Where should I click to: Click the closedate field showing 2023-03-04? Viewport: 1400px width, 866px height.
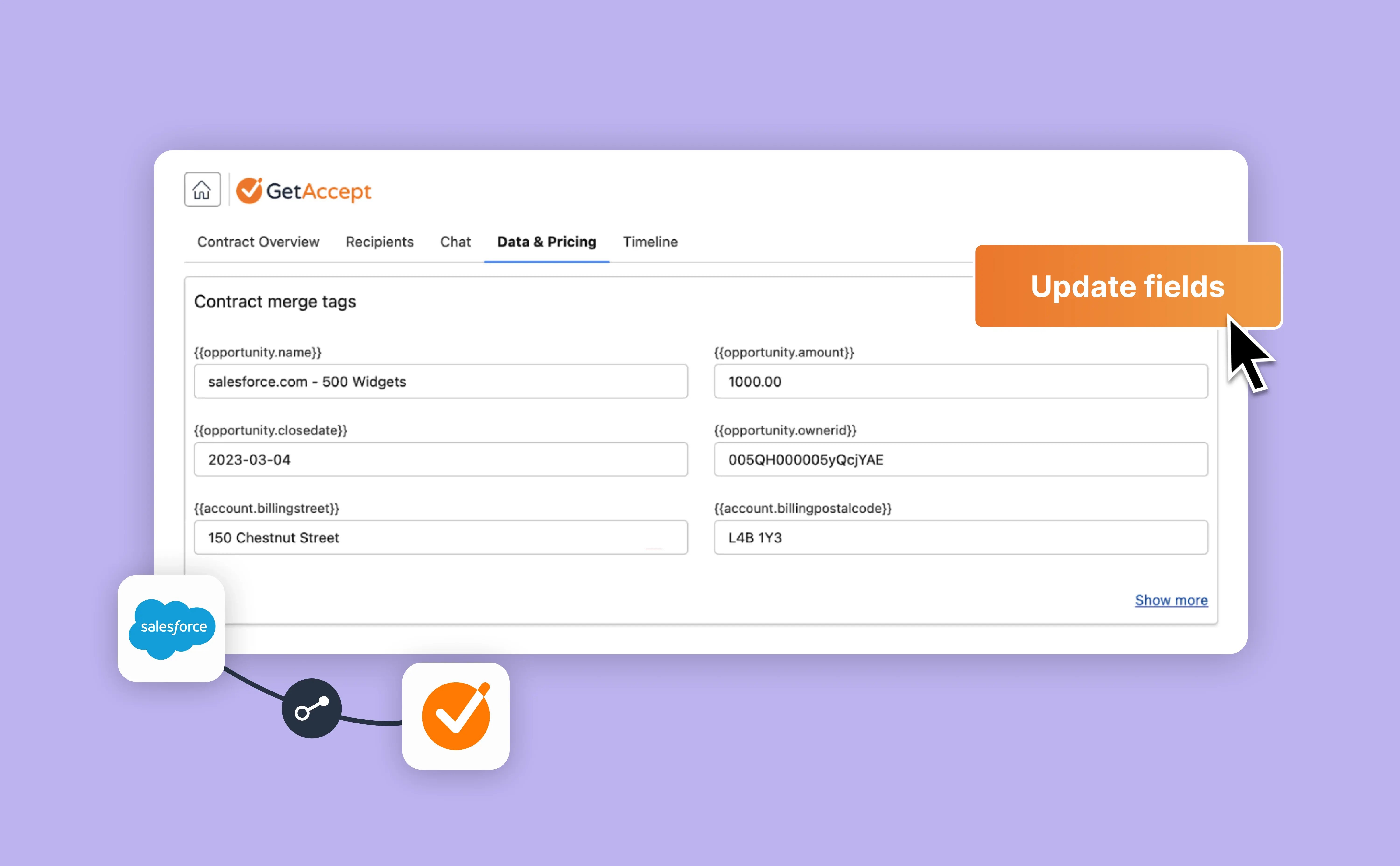click(x=441, y=459)
